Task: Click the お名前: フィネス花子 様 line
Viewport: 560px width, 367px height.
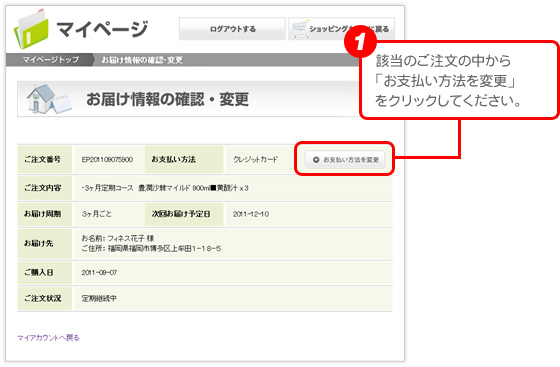Action: coord(118,238)
